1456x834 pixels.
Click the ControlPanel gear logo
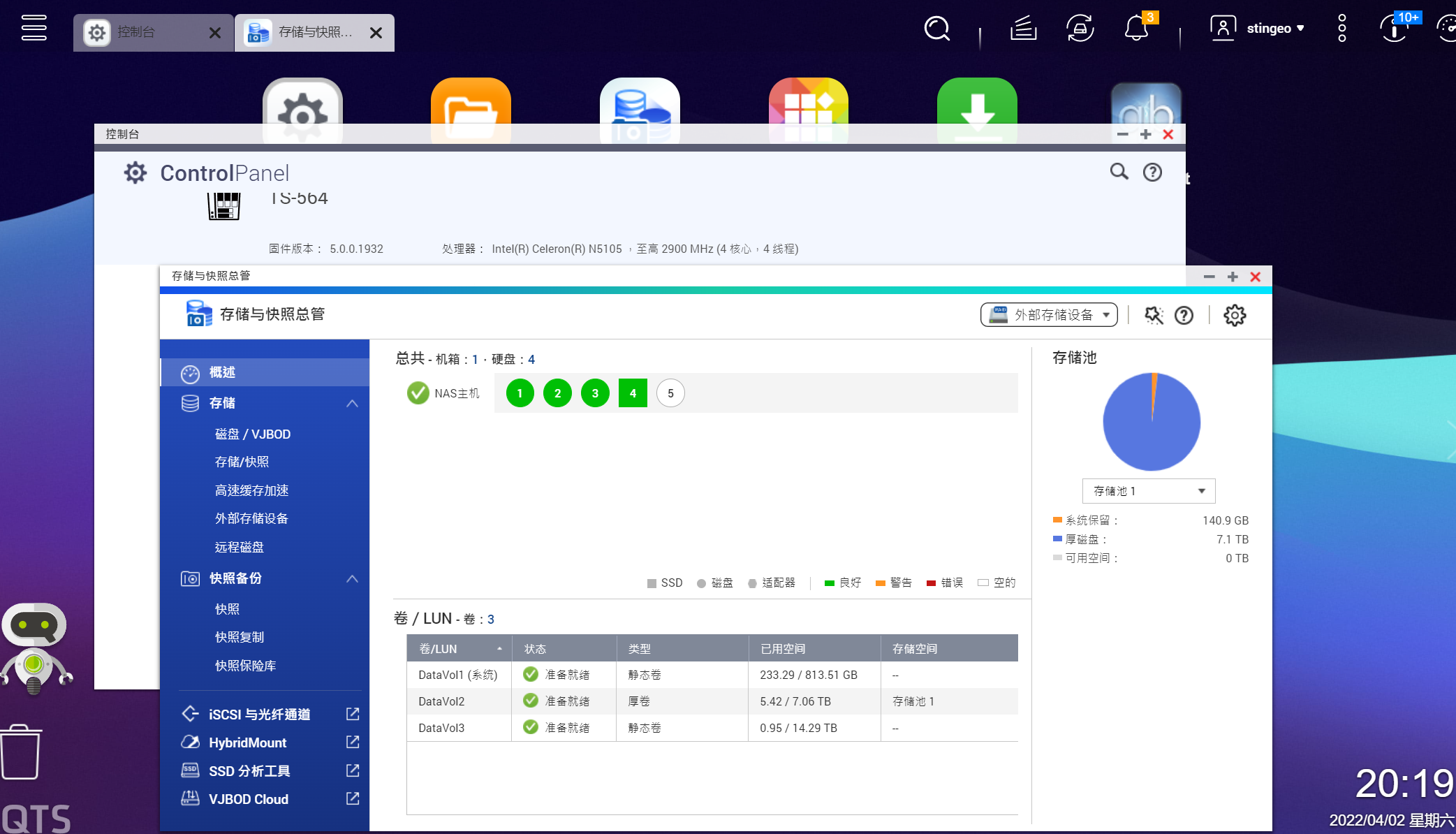click(135, 173)
